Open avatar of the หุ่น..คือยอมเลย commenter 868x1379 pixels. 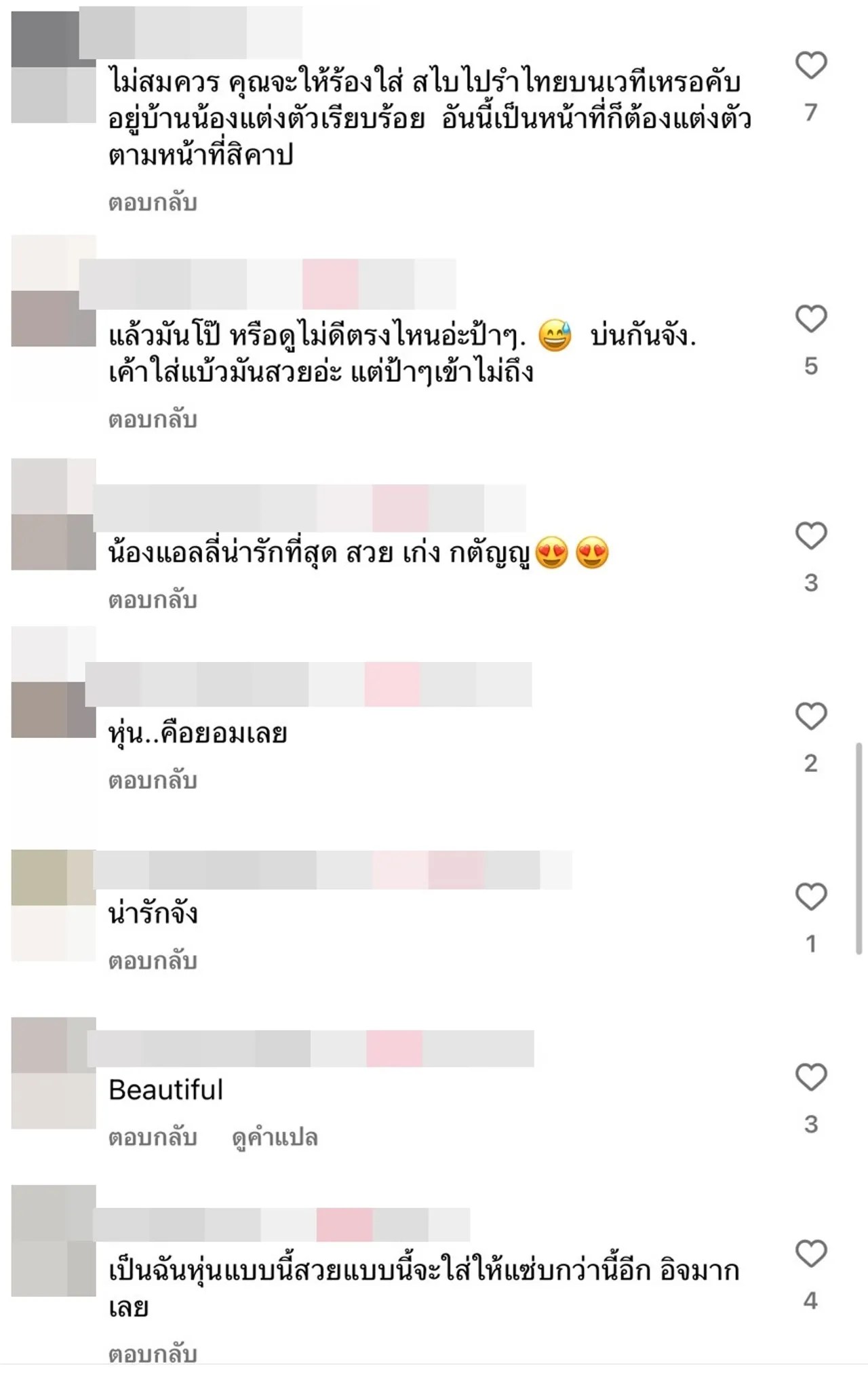coord(54,682)
